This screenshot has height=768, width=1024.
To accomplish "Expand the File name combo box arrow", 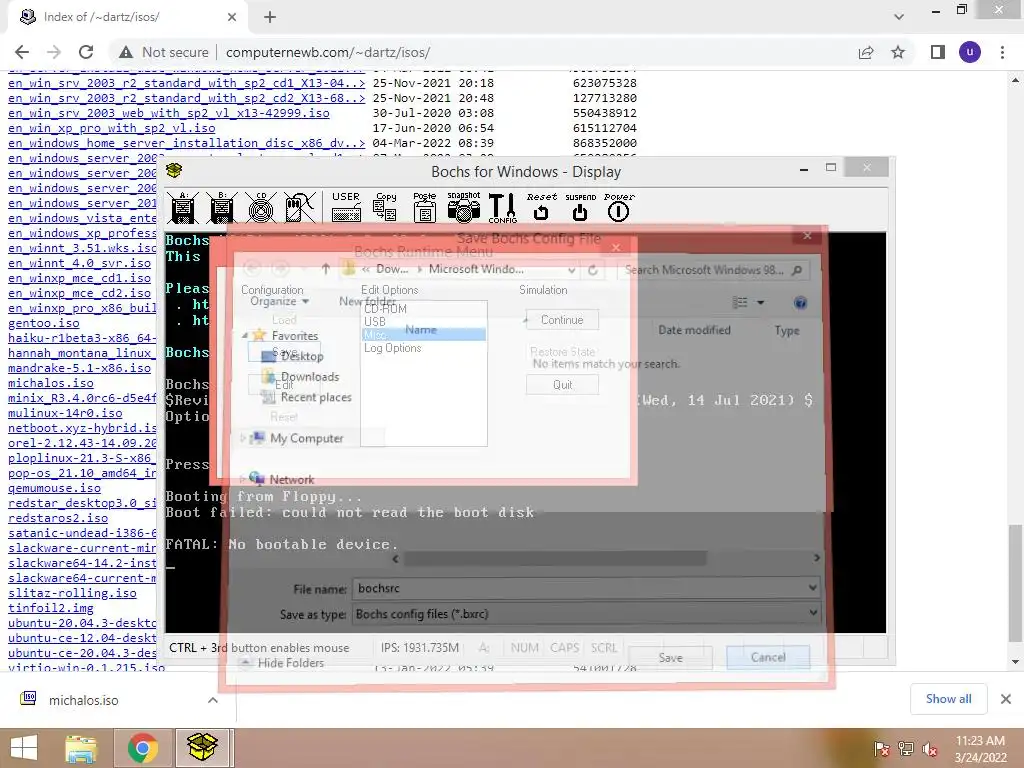I will click(813, 588).
